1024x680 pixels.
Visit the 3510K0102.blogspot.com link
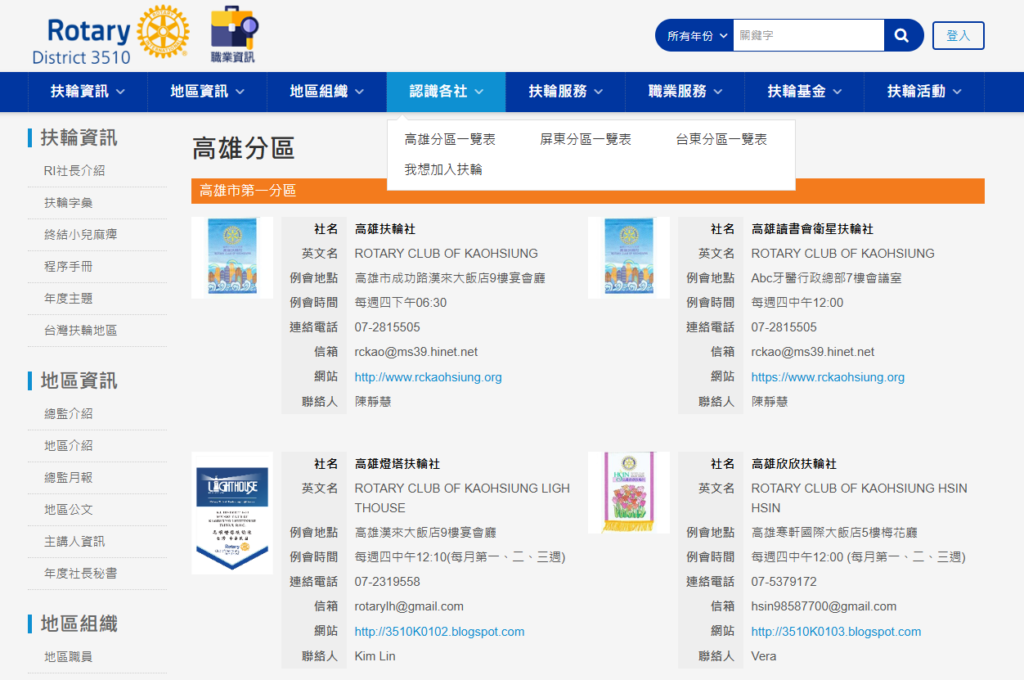[439, 632]
